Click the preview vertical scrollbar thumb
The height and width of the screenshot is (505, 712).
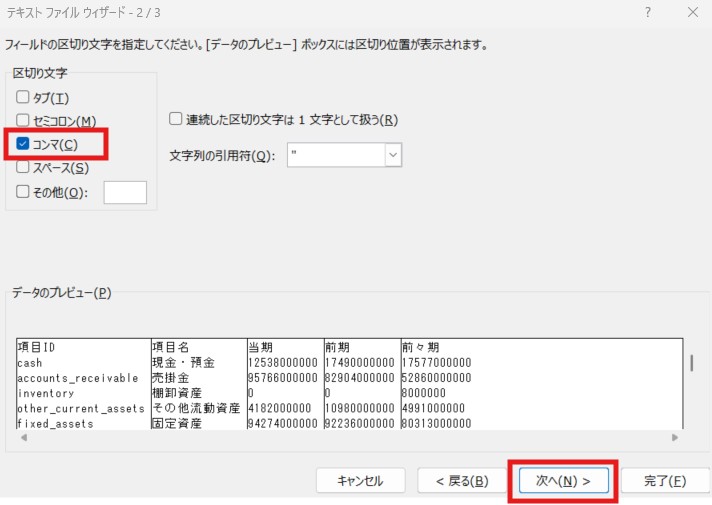click(x=692, y=363)
